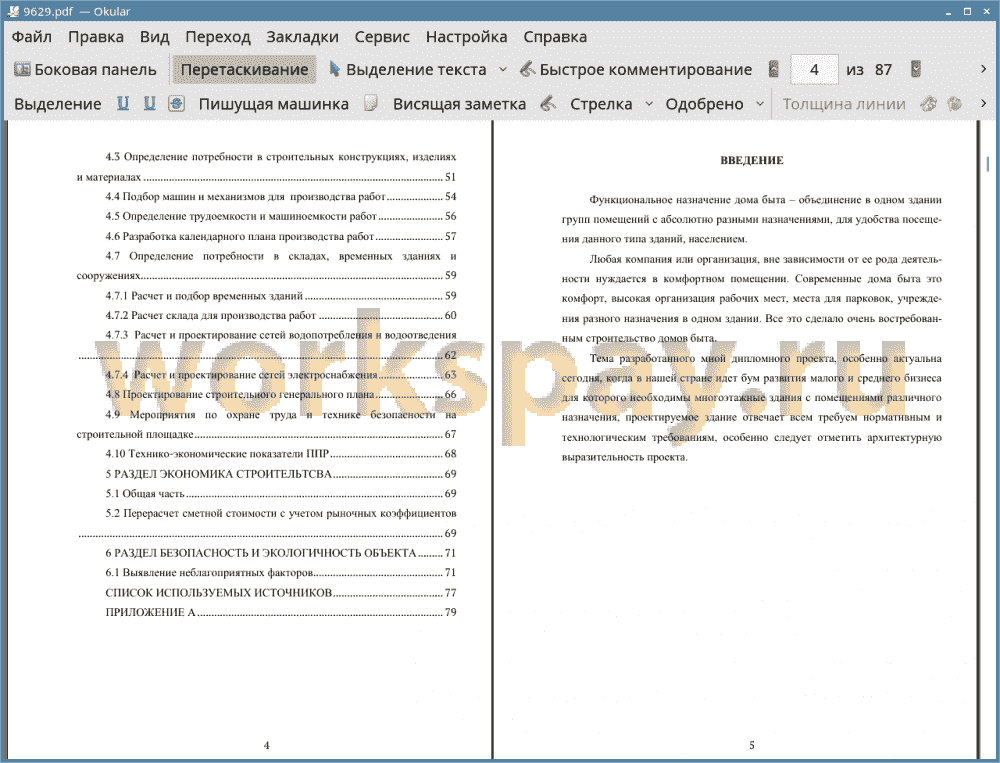Click contents line '4.7.1 Расчет и подбор временных зданий'
Viewport: 1000px width, 763px height.
(x=281, y=295)
